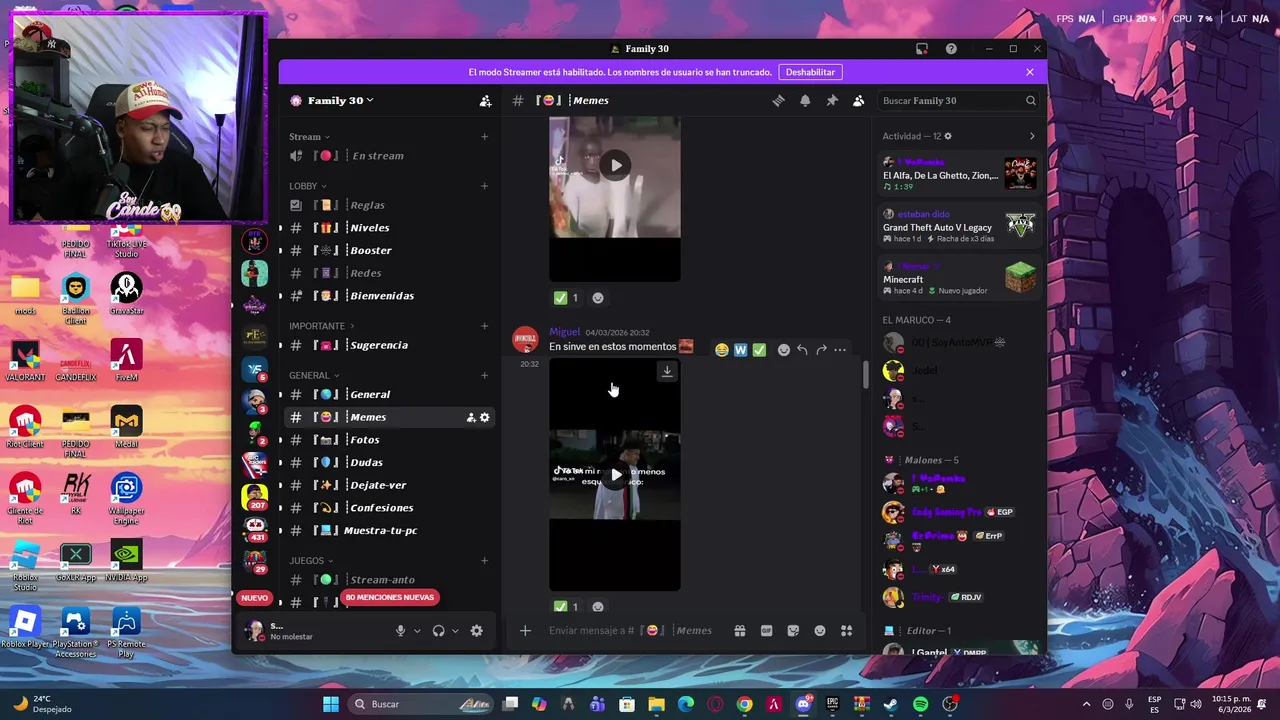1280x720 pixels.
Task: Dismiss the Streamer mode banner
Action: [1030, 72]
